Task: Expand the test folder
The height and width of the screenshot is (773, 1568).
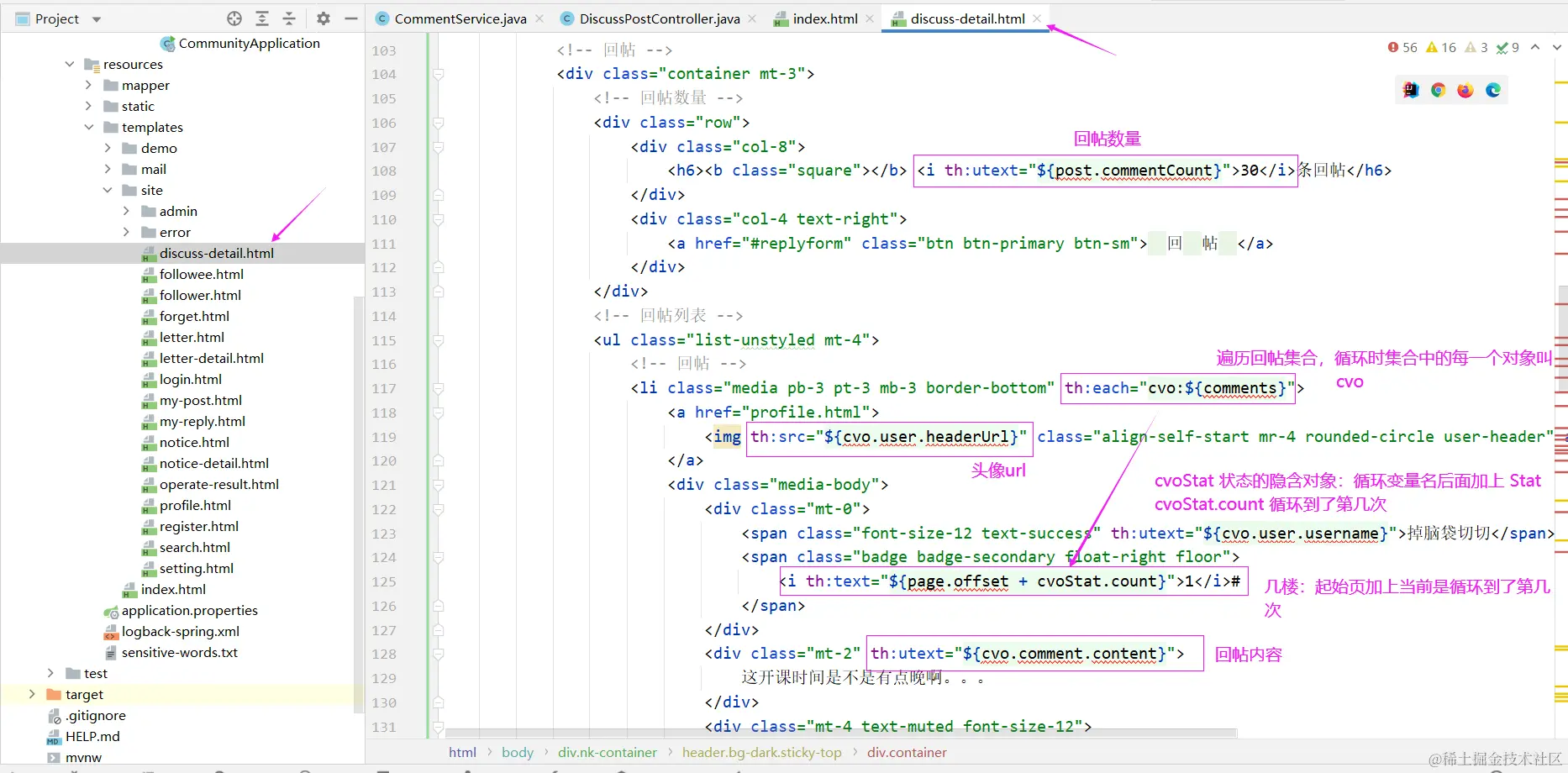Action: tap(50, 673)
